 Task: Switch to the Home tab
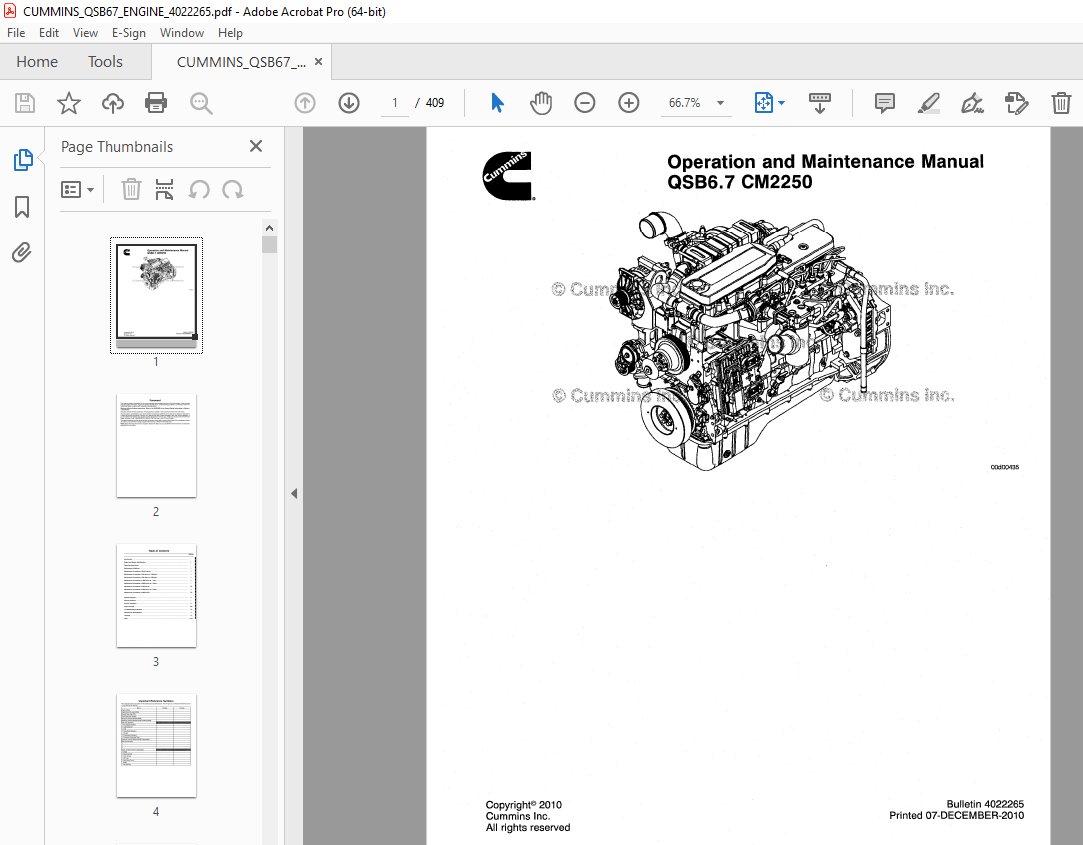click(x=37, y=61)
